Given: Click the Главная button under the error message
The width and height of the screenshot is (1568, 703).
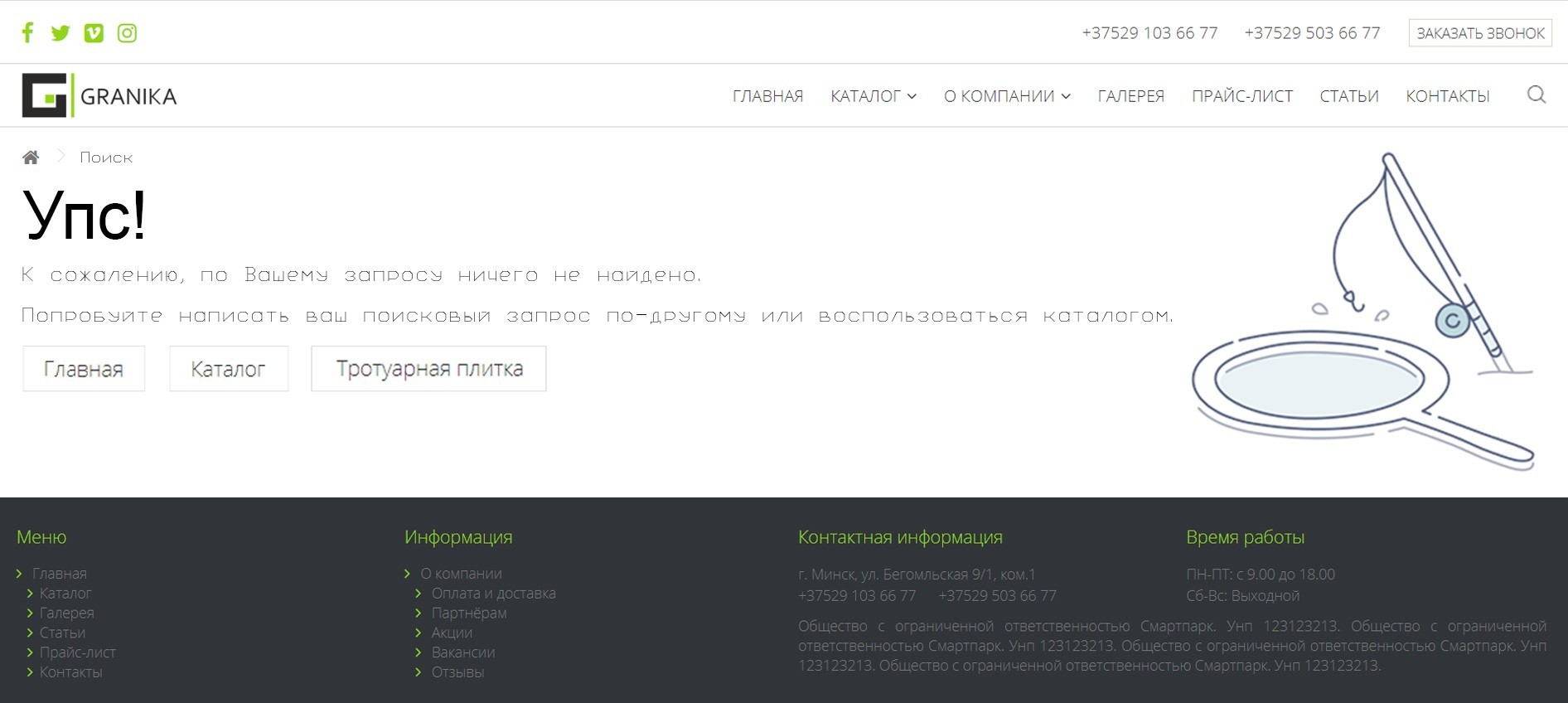Looking at the screenshot, I should (x=84, y=369).
